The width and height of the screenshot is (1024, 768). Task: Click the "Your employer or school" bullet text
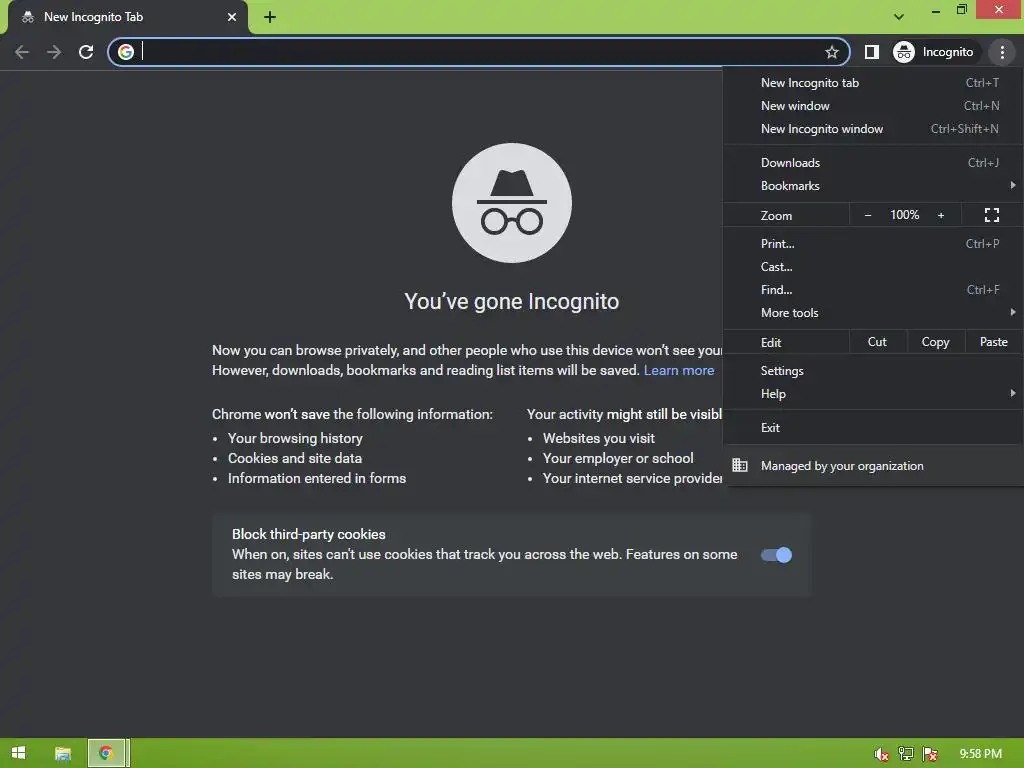tap(618, 458)
